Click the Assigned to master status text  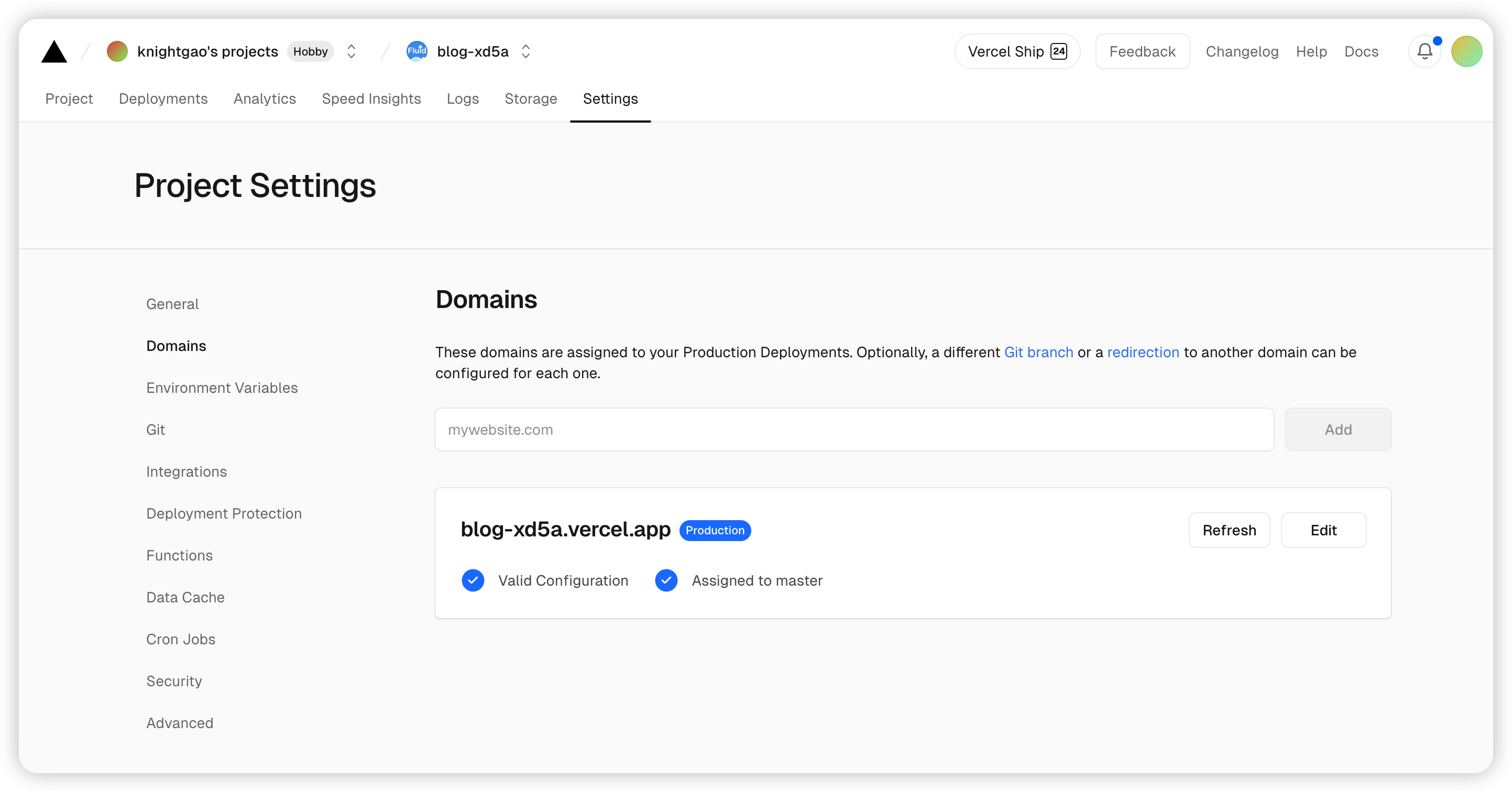click(757, 580)
